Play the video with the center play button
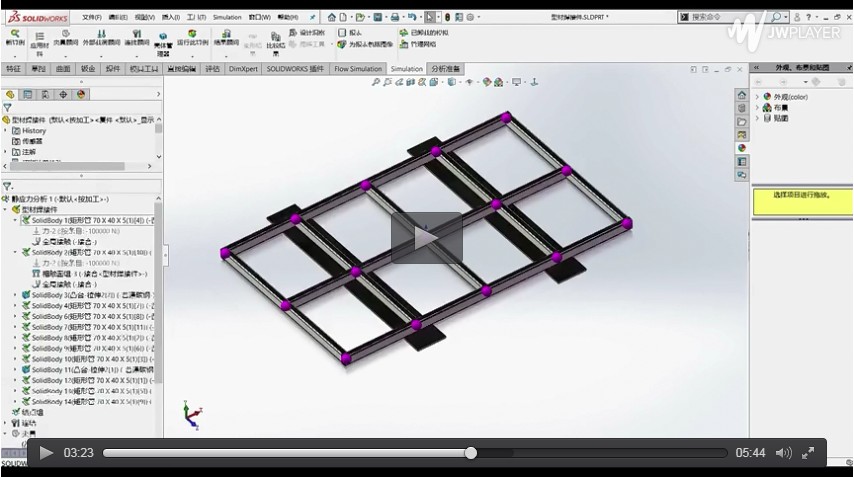 click(426, 238)
